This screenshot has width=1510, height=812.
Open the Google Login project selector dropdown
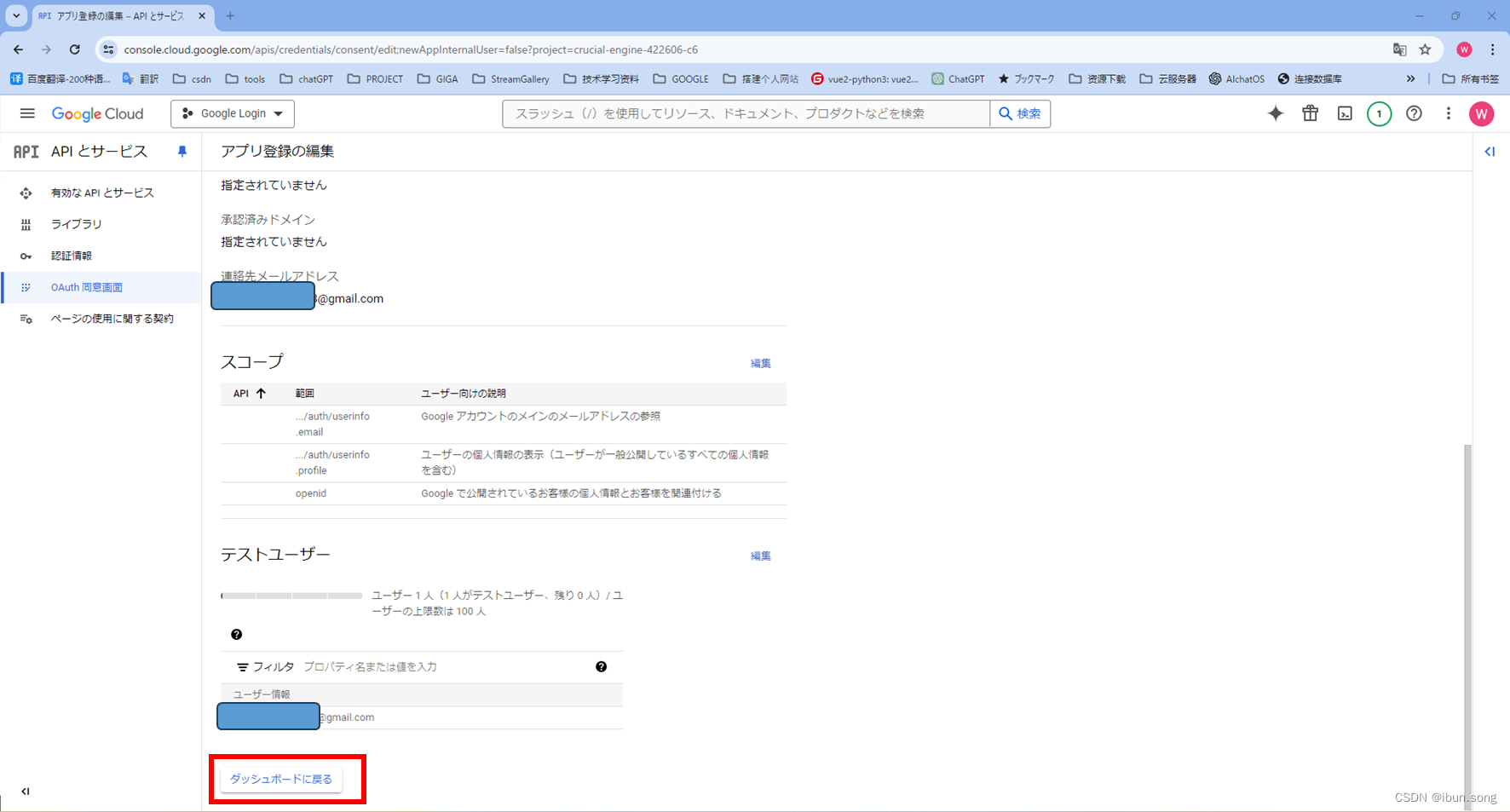[233, 113]
